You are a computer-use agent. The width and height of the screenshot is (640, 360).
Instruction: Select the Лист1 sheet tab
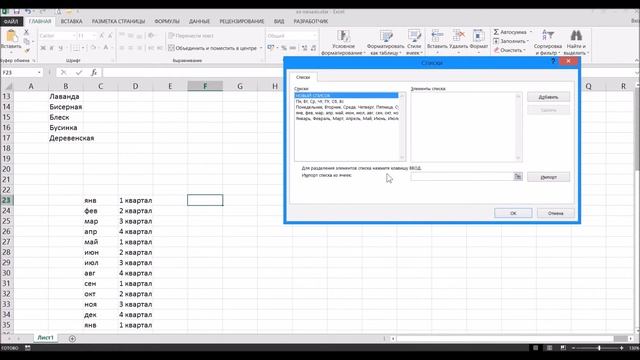[45, 338]
